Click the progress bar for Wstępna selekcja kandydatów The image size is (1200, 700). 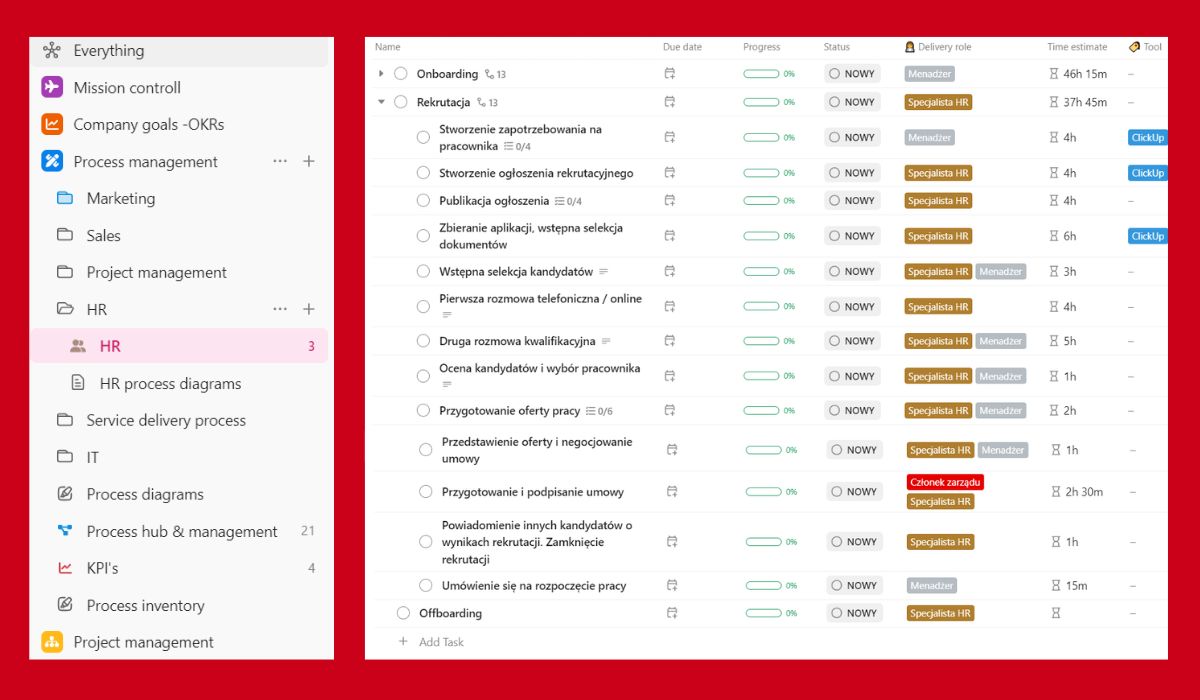click(761, 272)
